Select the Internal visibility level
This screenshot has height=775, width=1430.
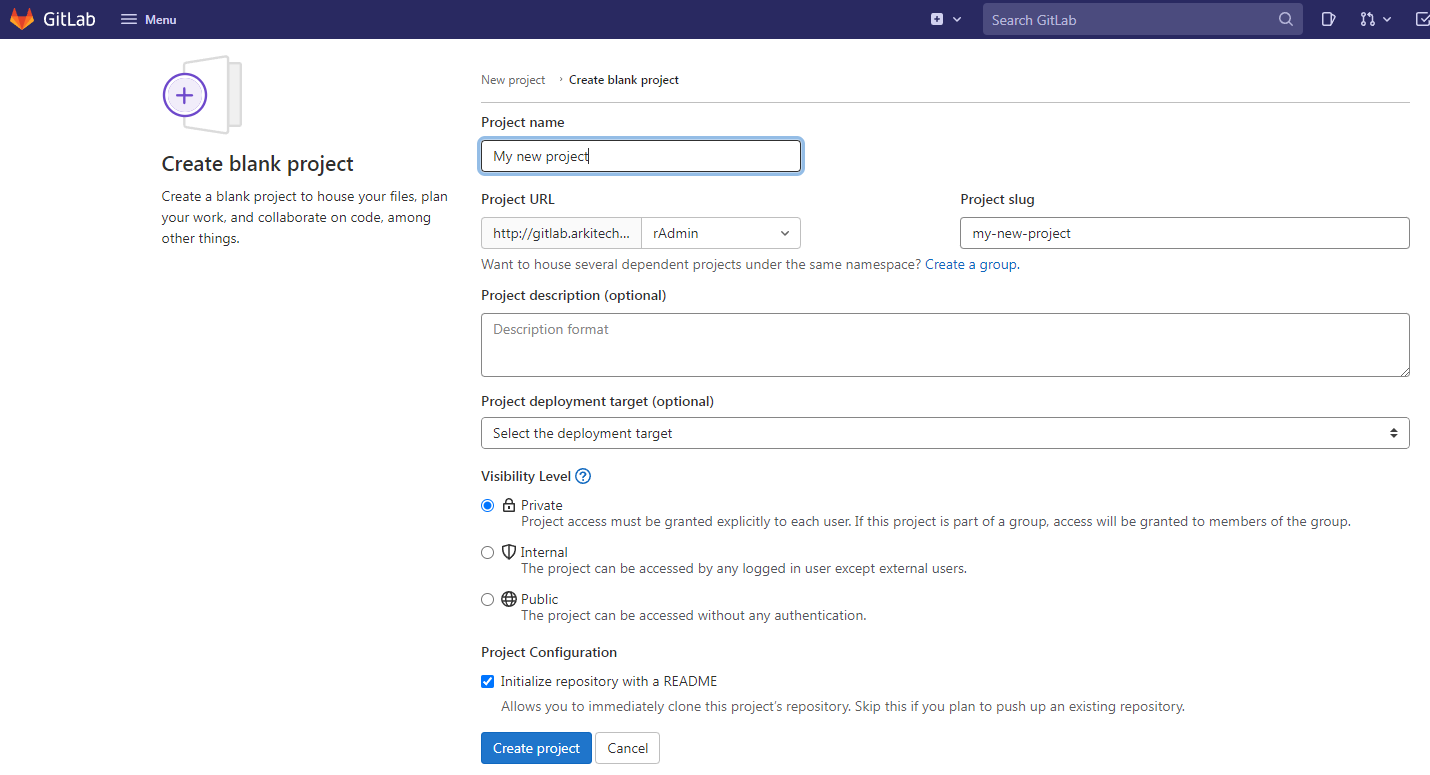(x=487, y=552)
